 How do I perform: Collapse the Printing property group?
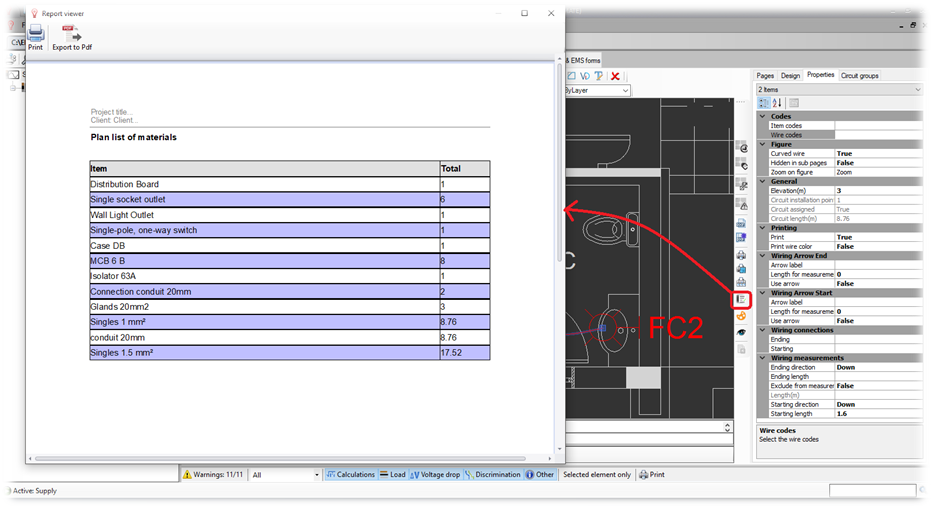pos(763,228)
